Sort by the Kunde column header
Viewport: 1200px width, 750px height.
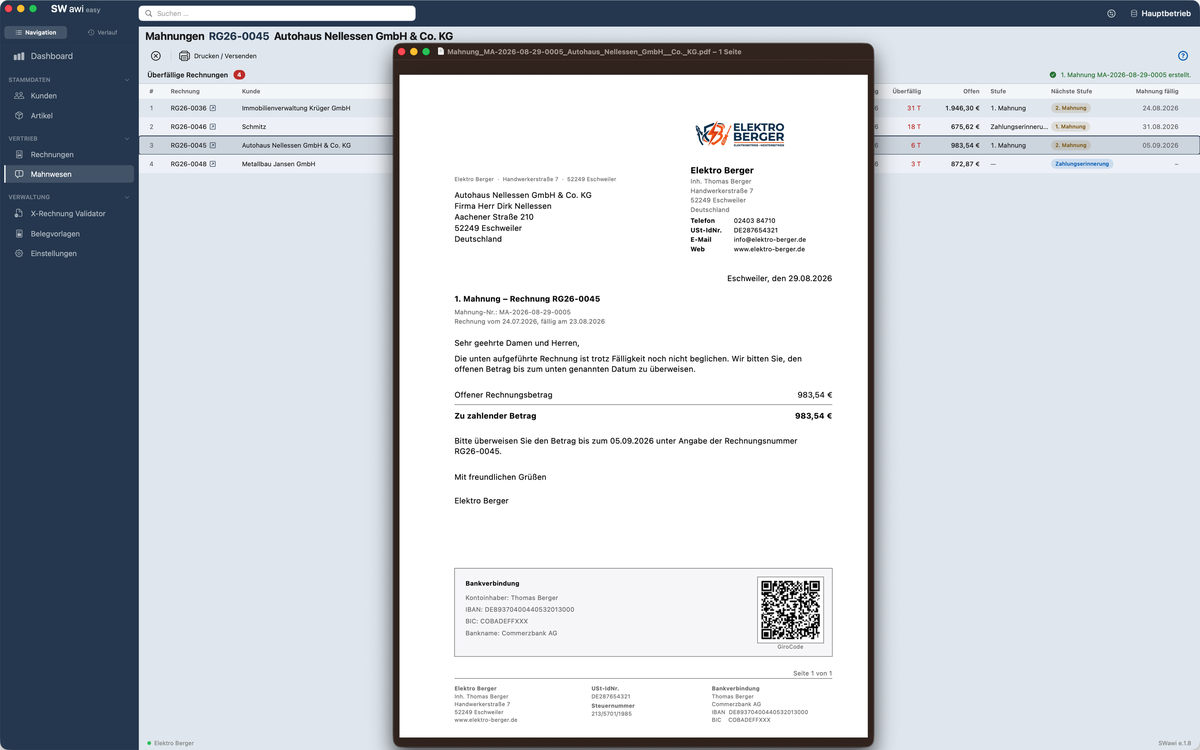[251, 91]
